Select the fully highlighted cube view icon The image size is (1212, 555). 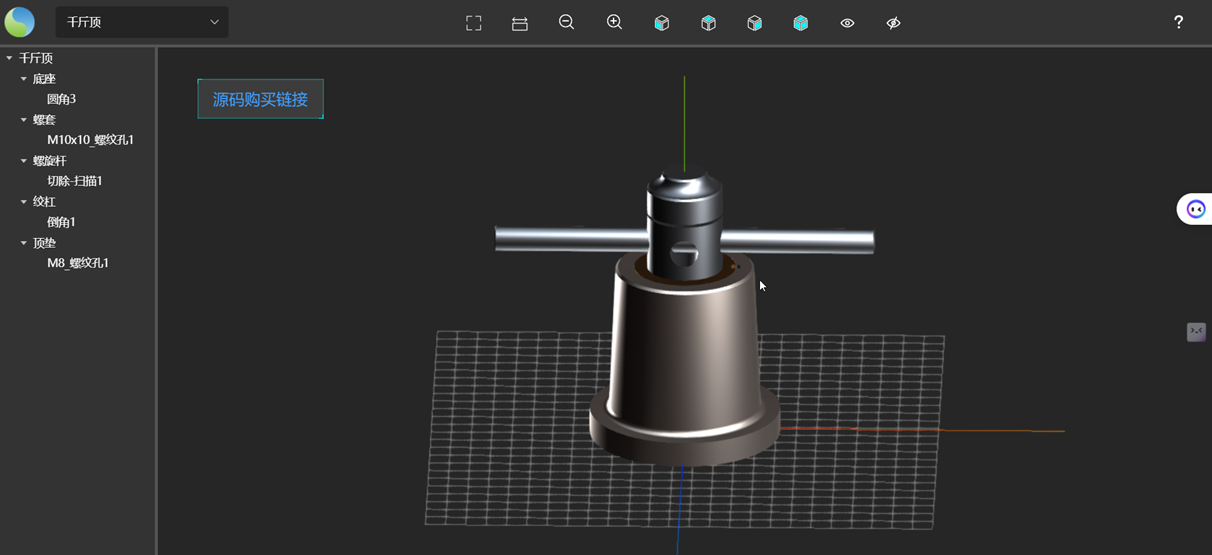(801, 23)
